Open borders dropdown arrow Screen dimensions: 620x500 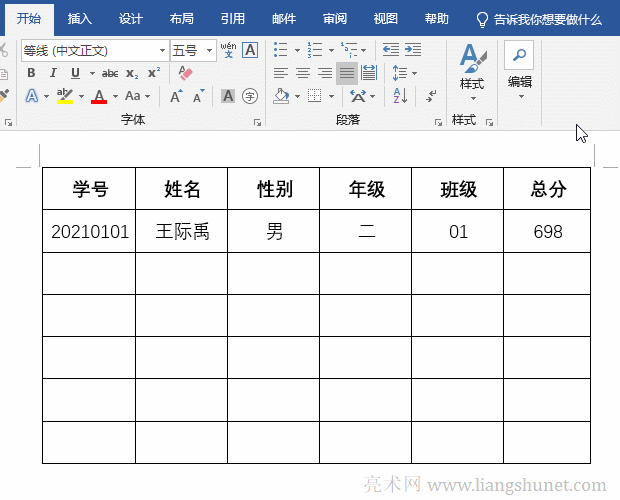(x=331, y=96)
